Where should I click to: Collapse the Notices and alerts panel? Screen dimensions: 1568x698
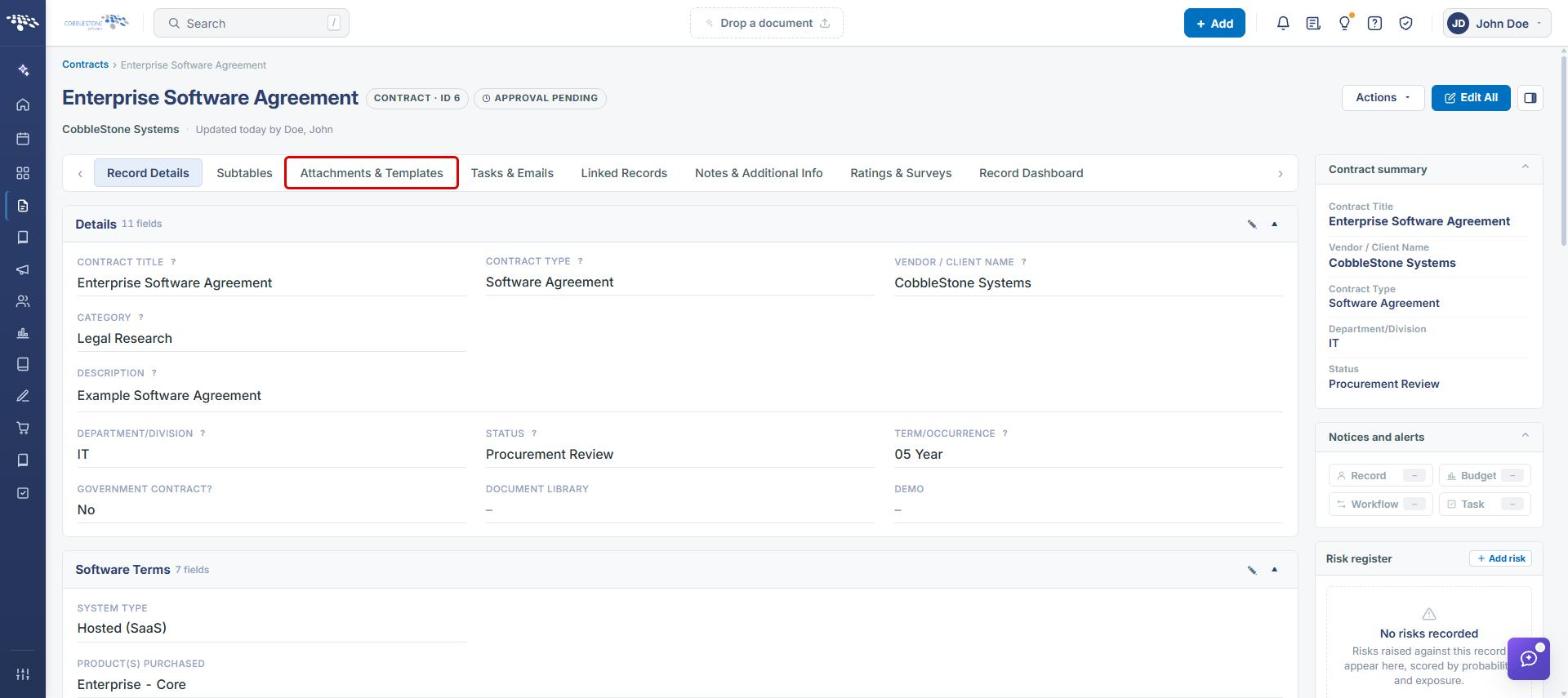1525,436
